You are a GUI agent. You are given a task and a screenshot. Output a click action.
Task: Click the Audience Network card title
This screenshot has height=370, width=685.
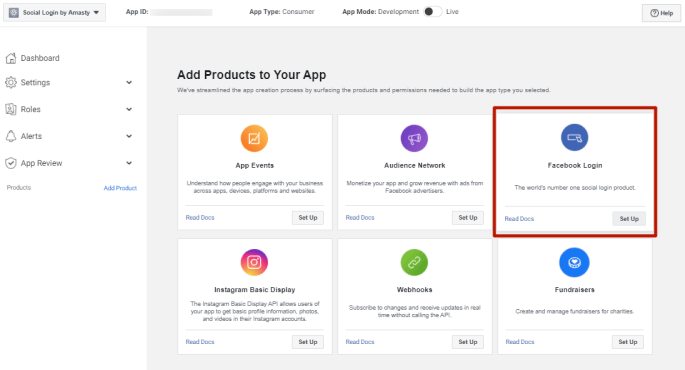pos(415,165)
